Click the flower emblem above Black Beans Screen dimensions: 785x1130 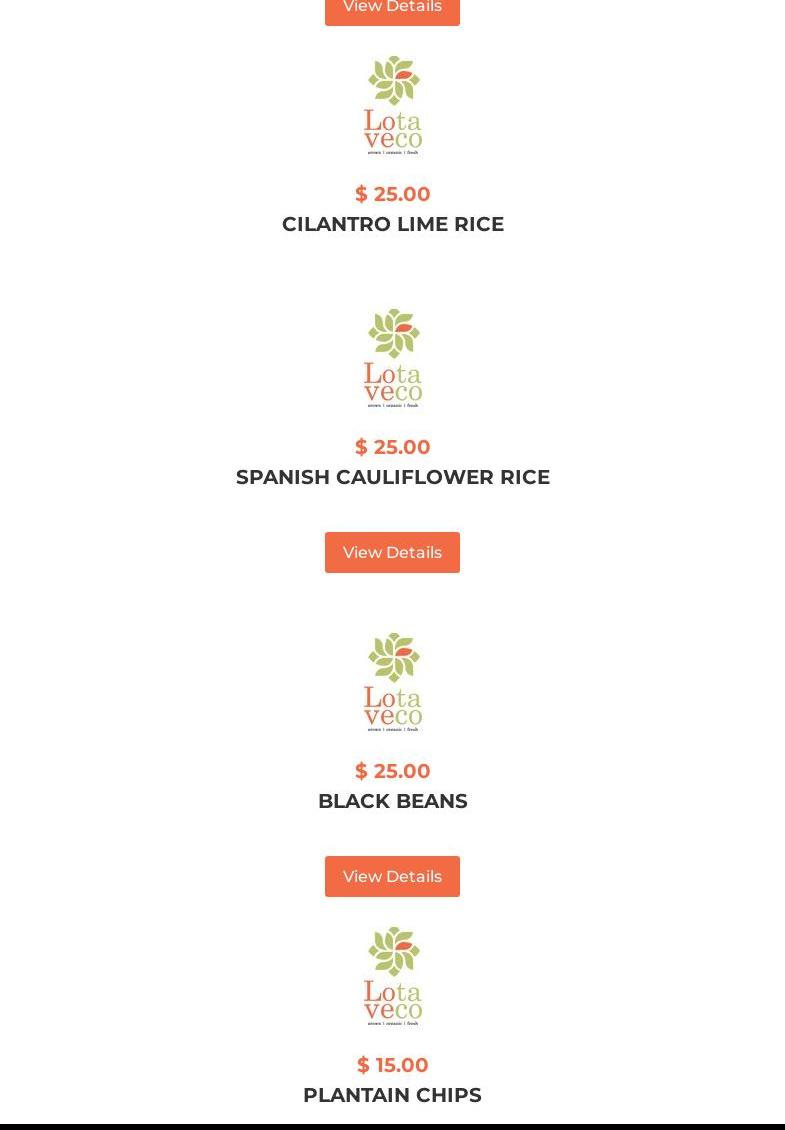click(x=393, y=657)
